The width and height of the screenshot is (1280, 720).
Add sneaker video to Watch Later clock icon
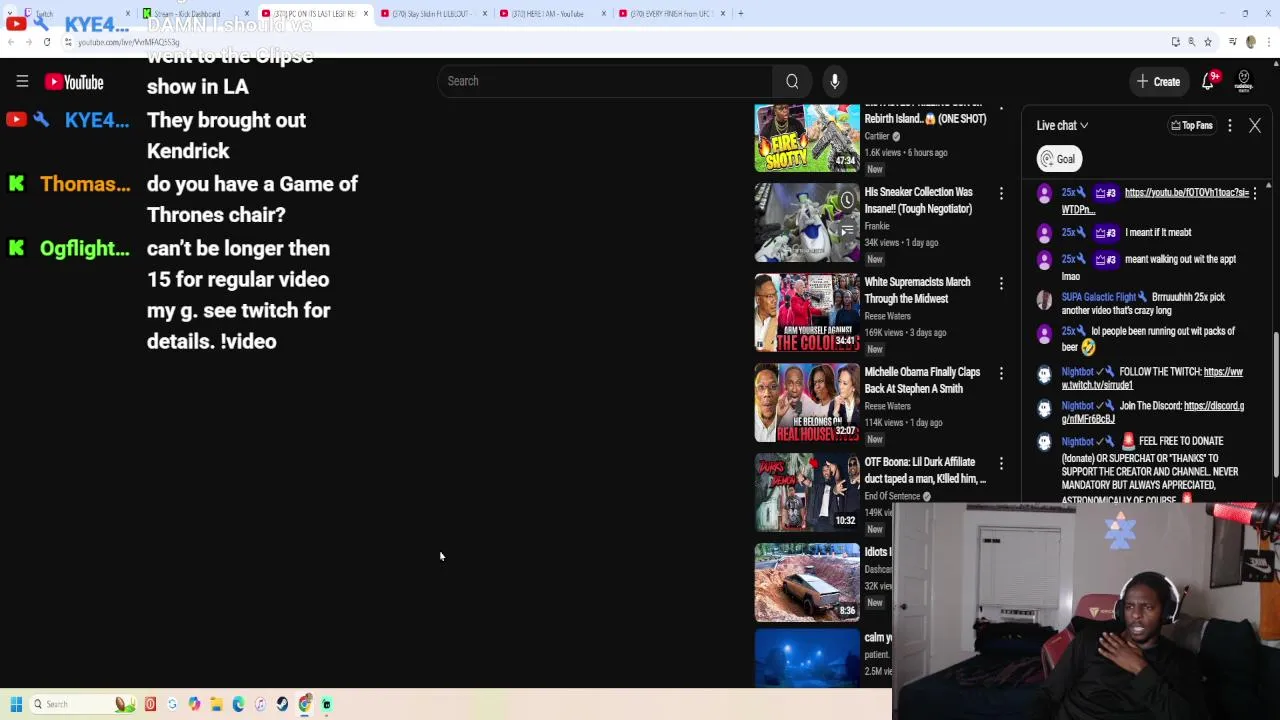coord(847,200)
